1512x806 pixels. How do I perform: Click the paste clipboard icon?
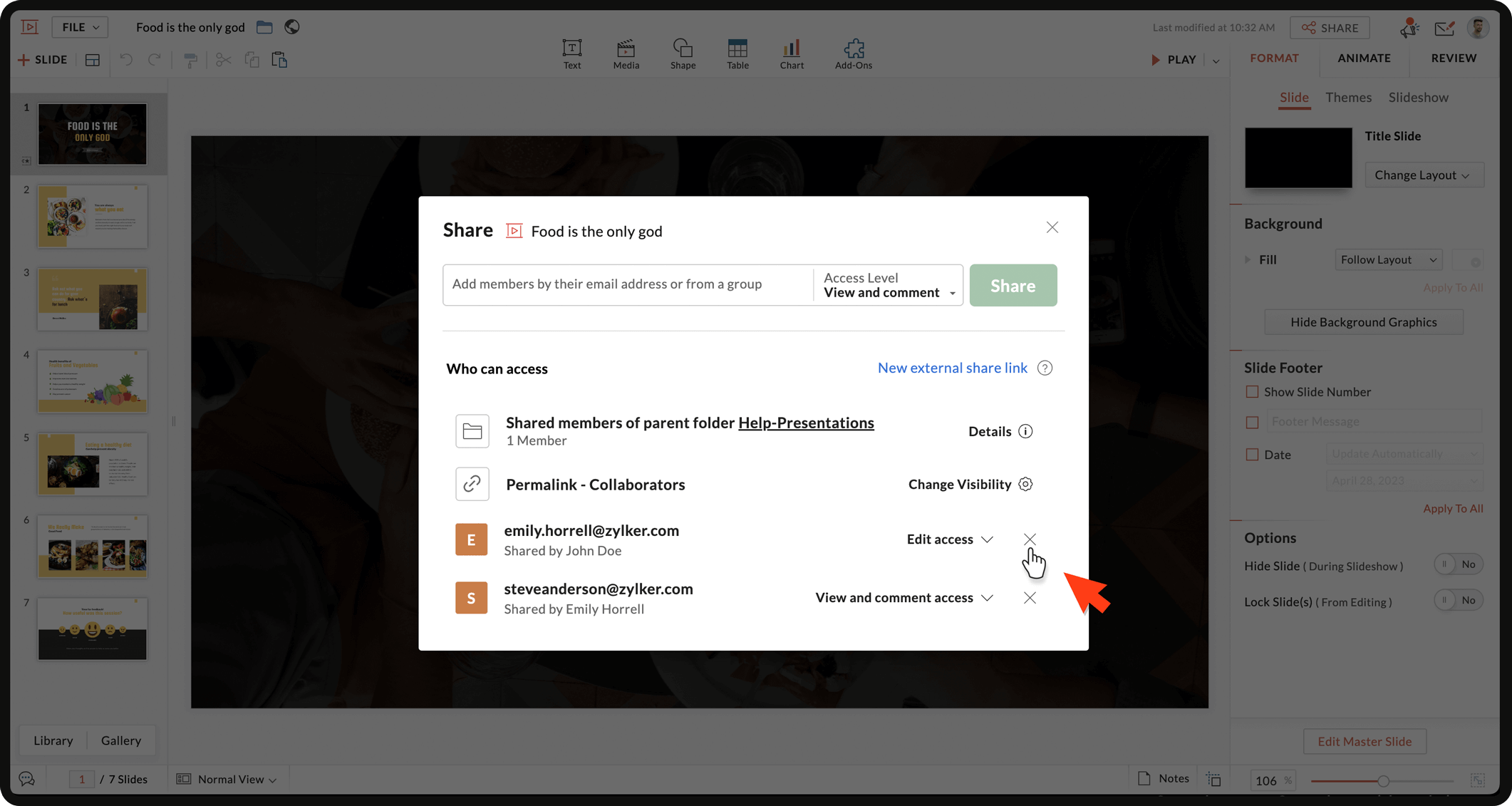point(279,60)
